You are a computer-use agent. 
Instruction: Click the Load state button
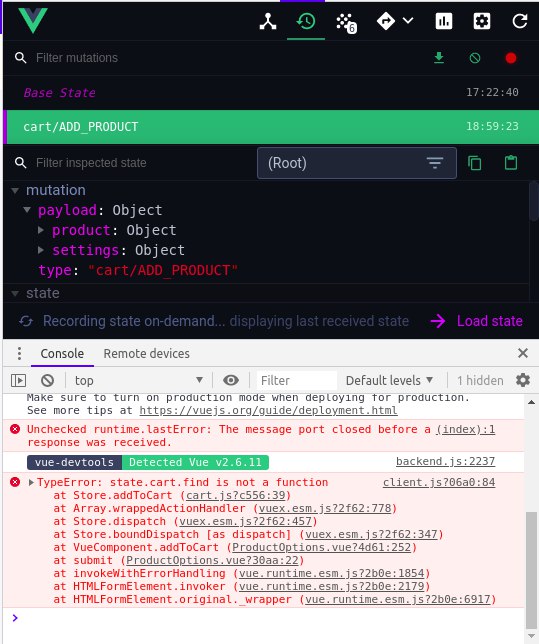[x=477, y=321]
